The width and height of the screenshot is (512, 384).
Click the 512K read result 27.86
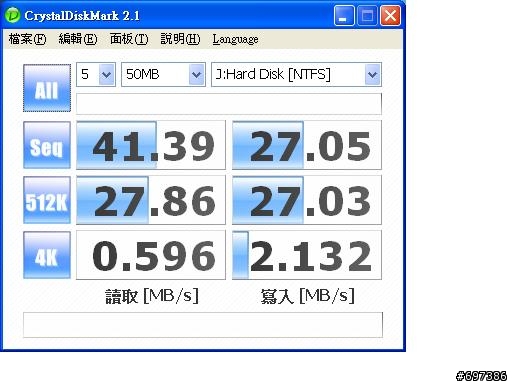point(151,200)
